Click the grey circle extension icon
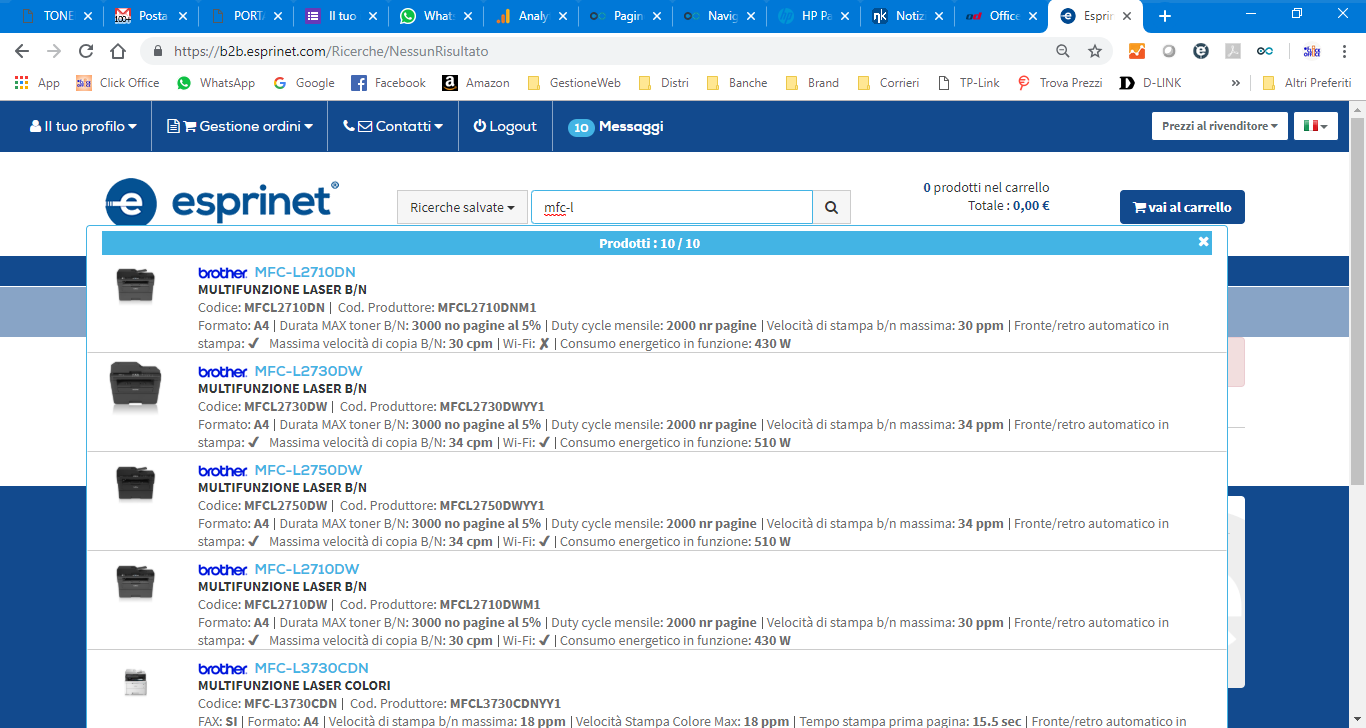The height and width of the screenshot is (728, 1366). (1169, 51)
